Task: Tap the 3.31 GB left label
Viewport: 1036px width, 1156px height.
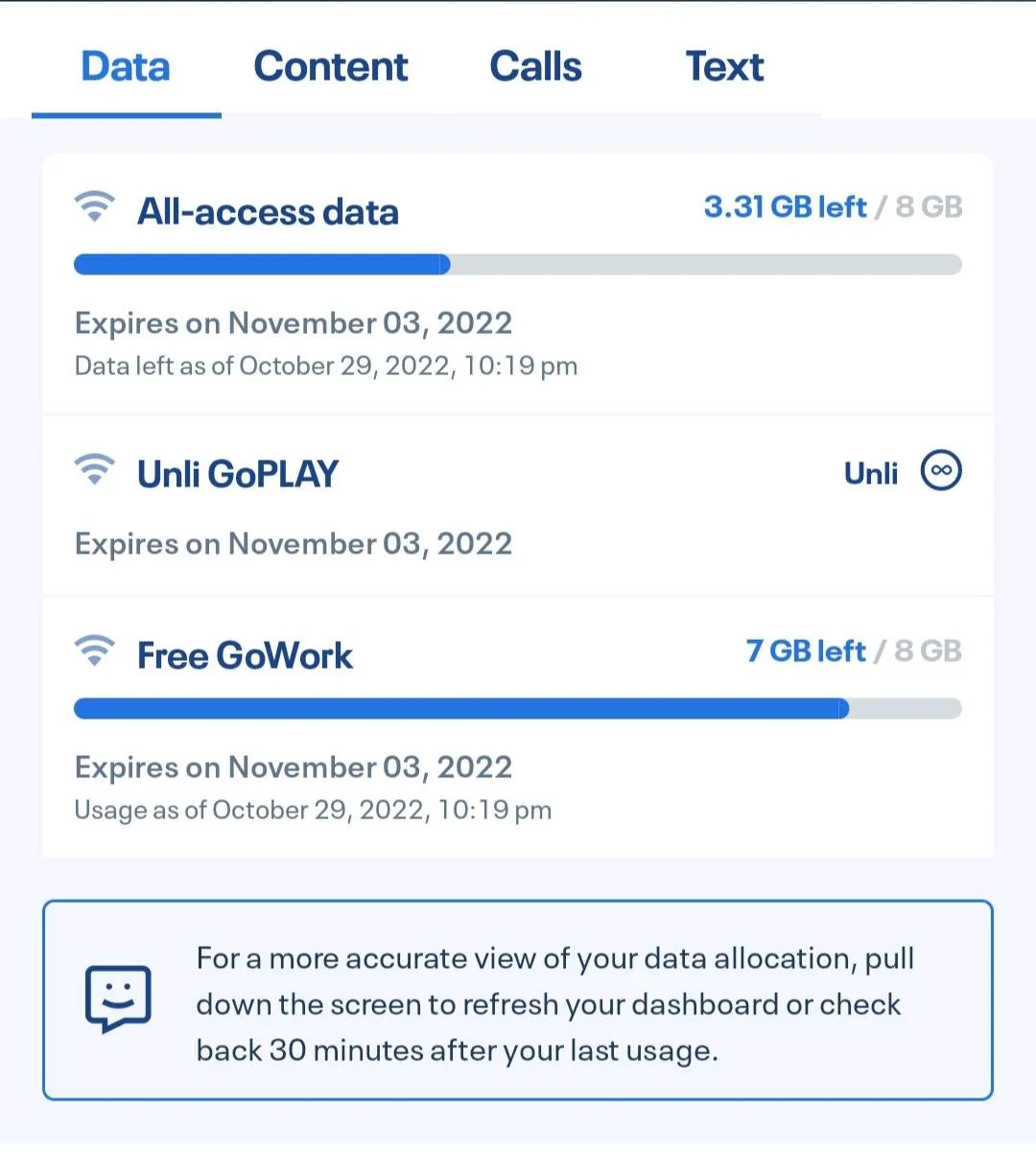Action: tap(785, 207)
